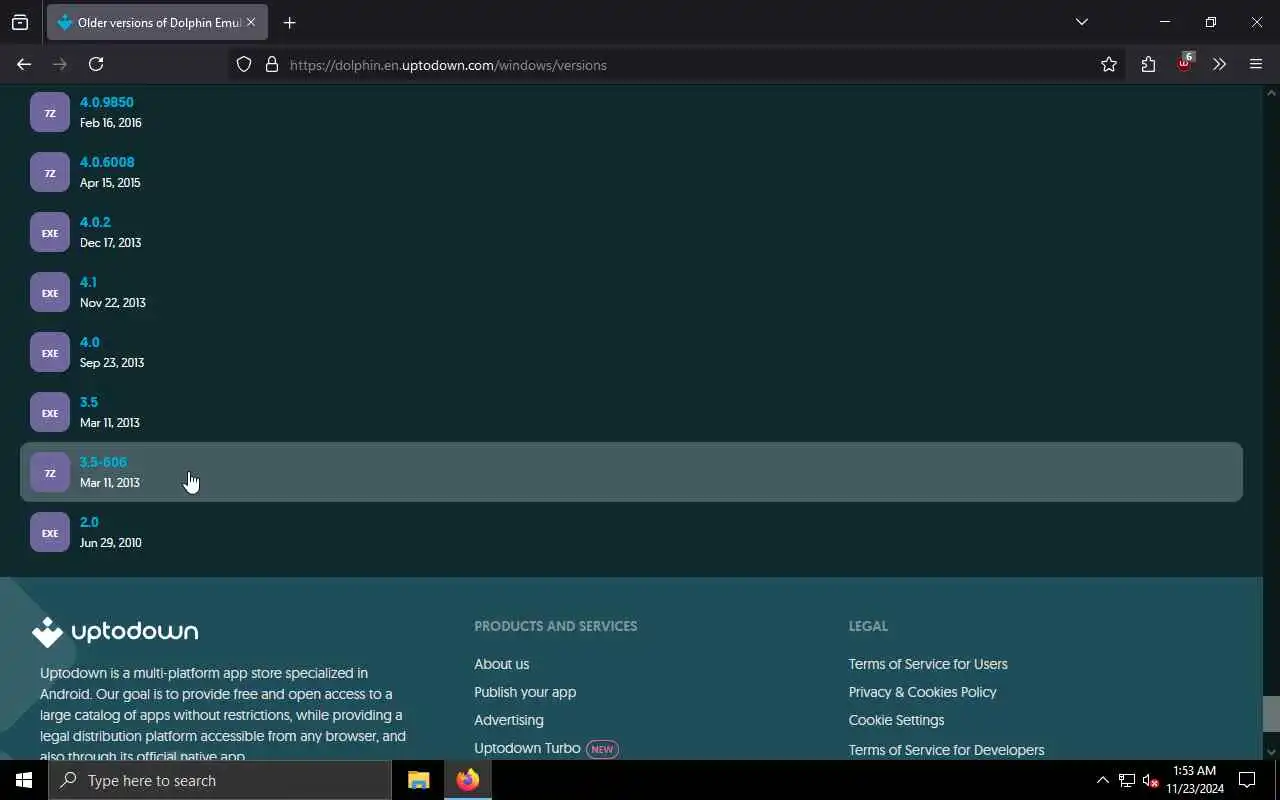The width and height of the screenshot is (1280, 800).
Task: Open the Firefox View icon
Action: click(20, 22)
